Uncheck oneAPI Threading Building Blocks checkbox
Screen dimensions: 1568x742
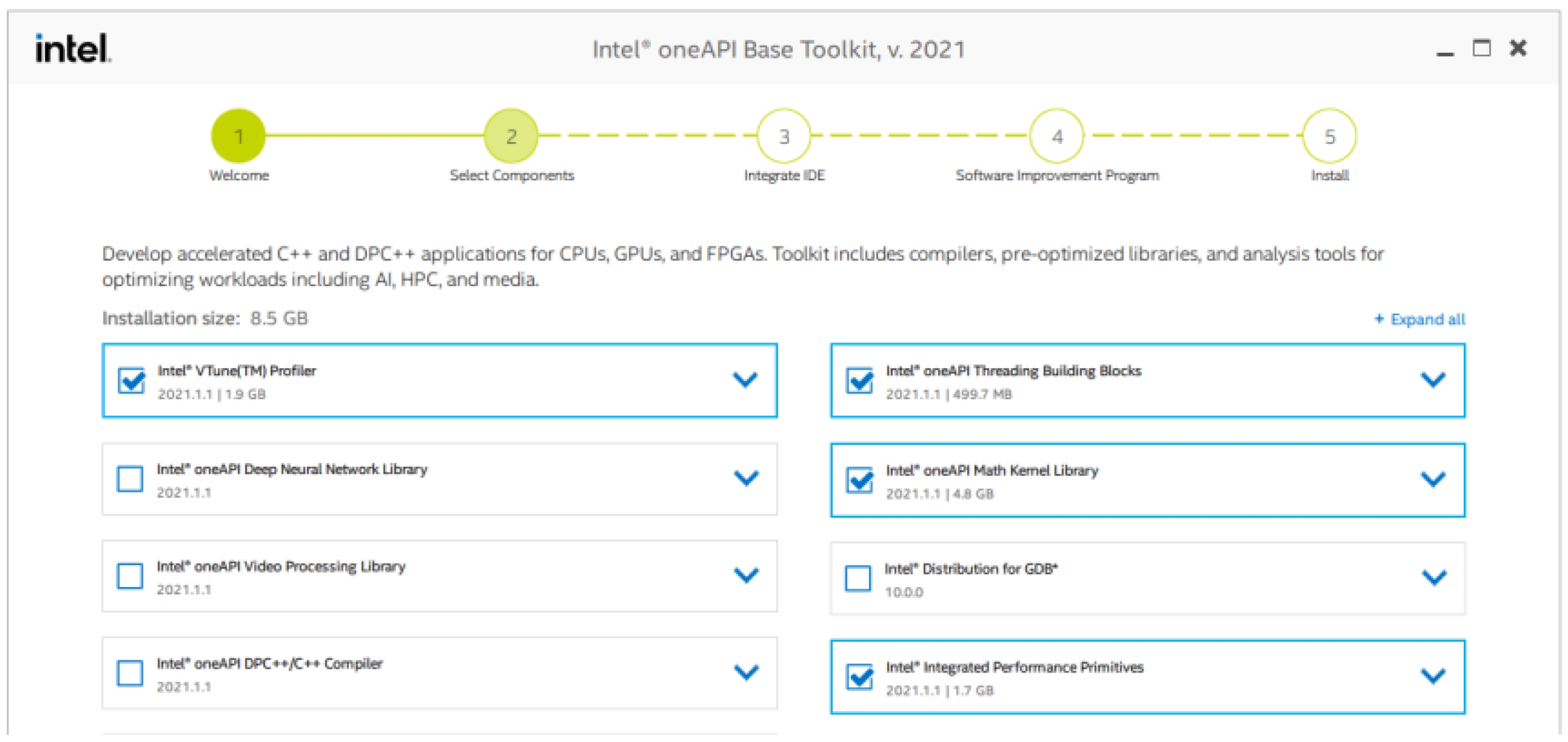pyautogui.click(x=859, y=381)
